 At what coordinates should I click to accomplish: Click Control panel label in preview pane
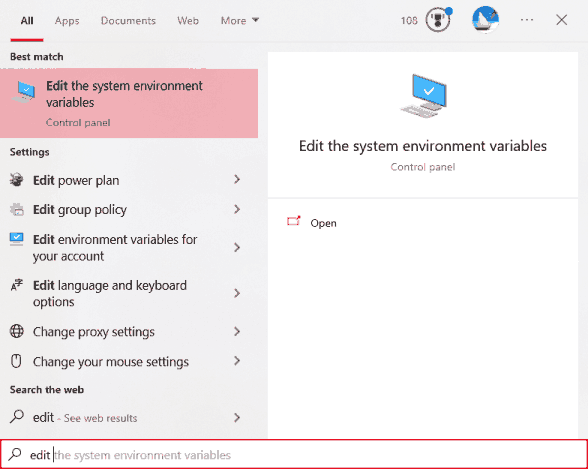423,167
